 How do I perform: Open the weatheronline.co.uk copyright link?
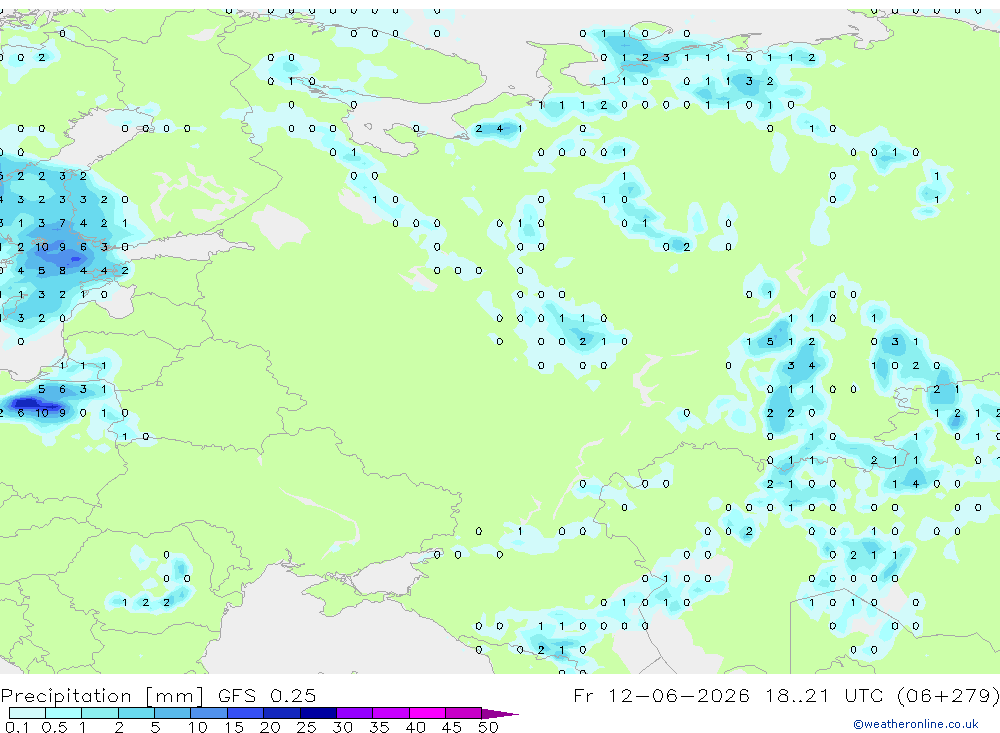click(916, 724)
